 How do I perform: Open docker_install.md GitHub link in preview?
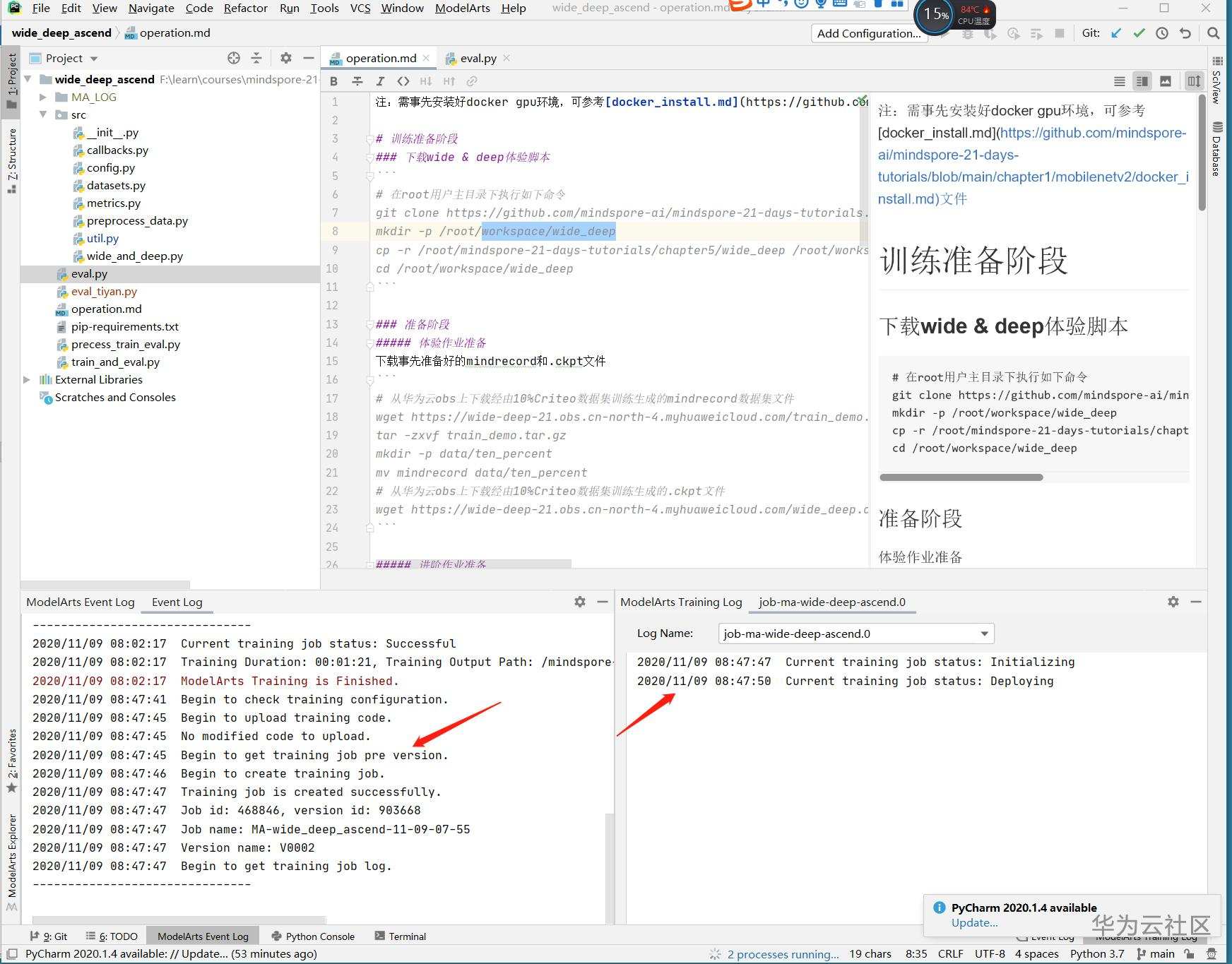(x=1032, y=165)
